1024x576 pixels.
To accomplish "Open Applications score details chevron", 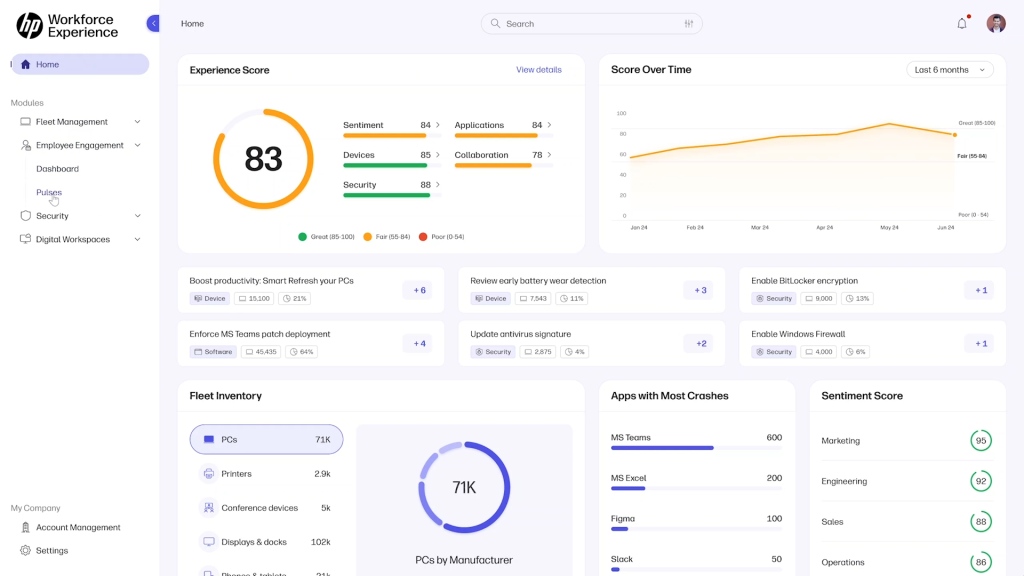I will [549, 125].
